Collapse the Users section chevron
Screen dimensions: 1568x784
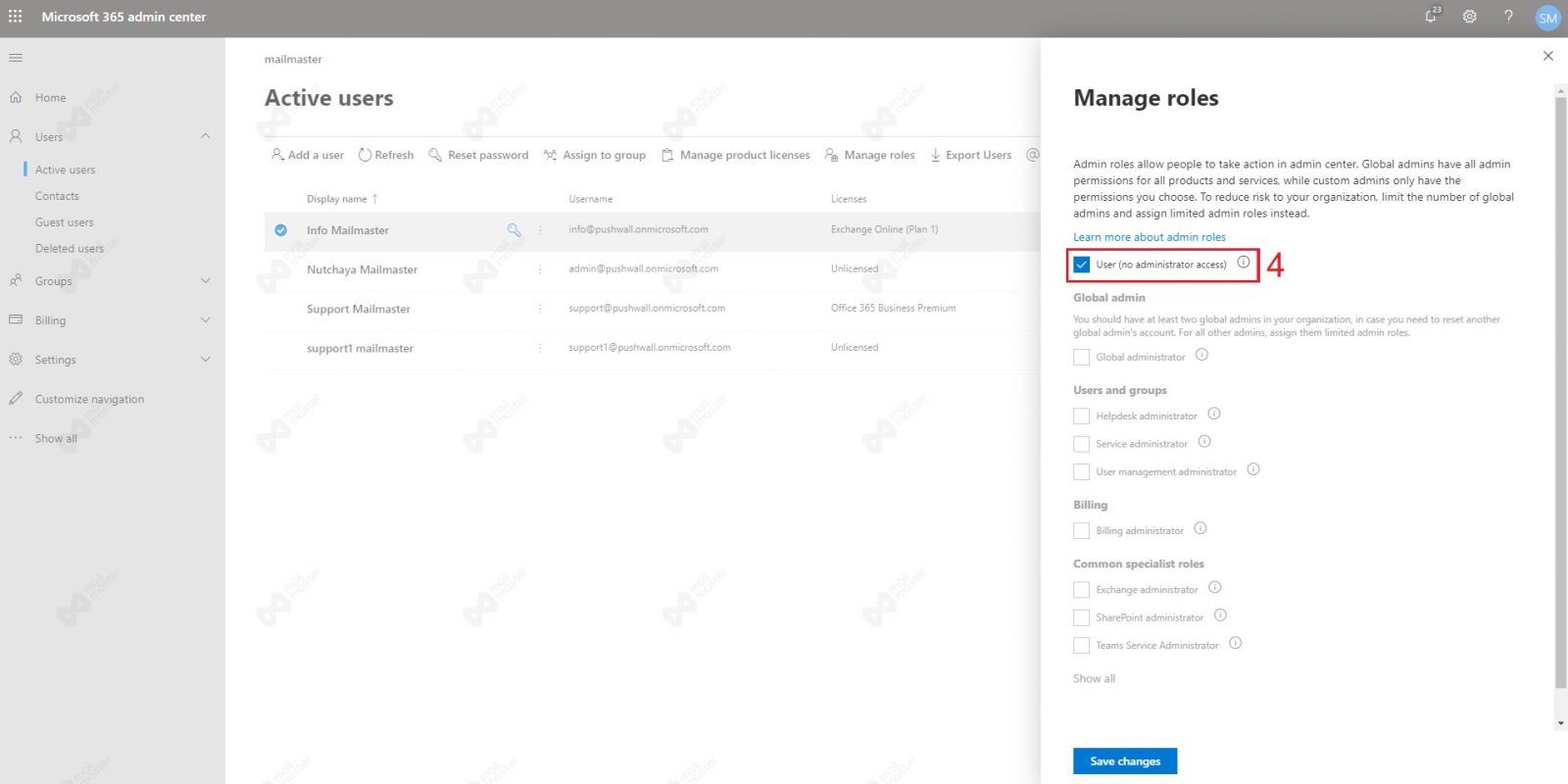tap(205, 135)
